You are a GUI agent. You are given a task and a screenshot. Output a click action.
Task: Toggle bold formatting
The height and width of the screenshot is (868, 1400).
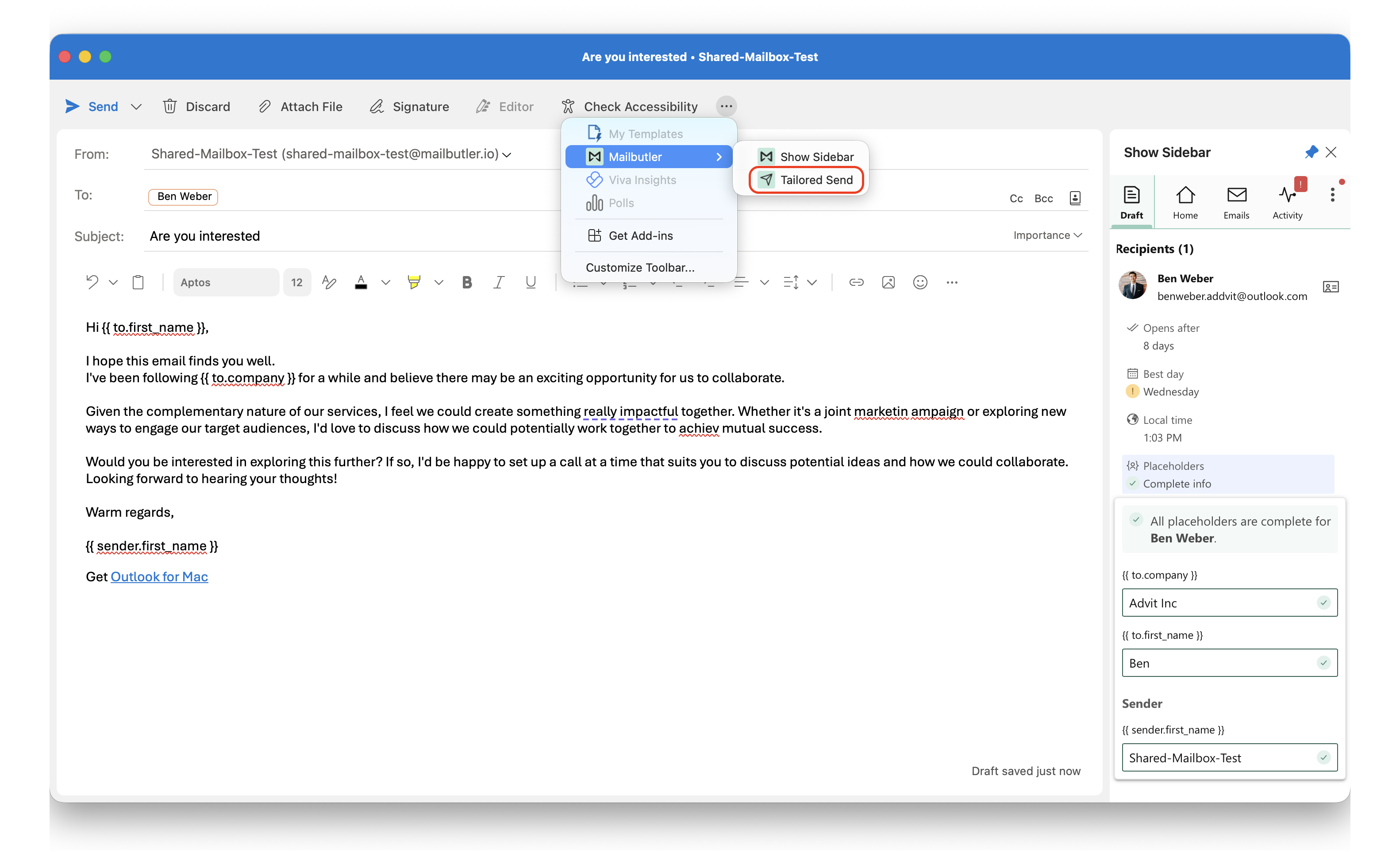click(x=467, y=282)
